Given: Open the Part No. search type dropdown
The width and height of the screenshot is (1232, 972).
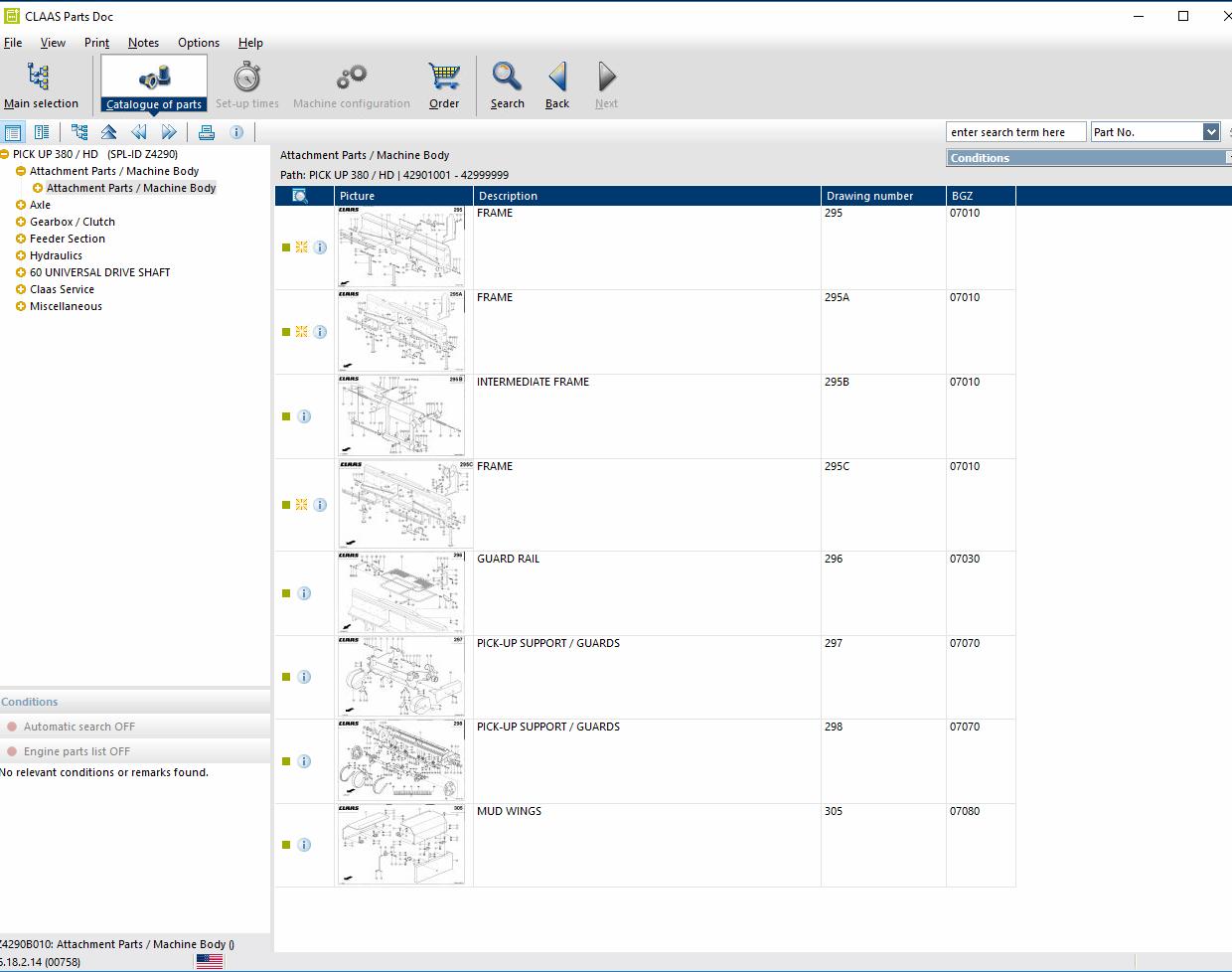Looking at the screenshot, I should 1210,132.
